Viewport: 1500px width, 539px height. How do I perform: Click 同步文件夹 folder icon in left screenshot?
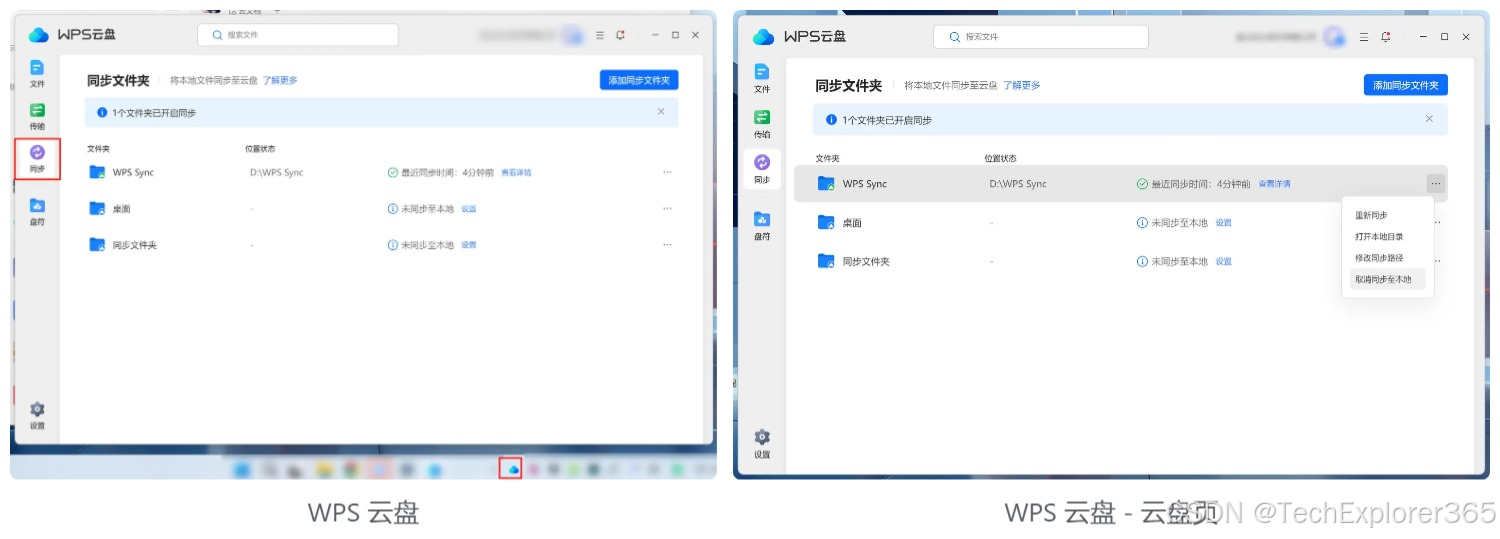point(97,244)
